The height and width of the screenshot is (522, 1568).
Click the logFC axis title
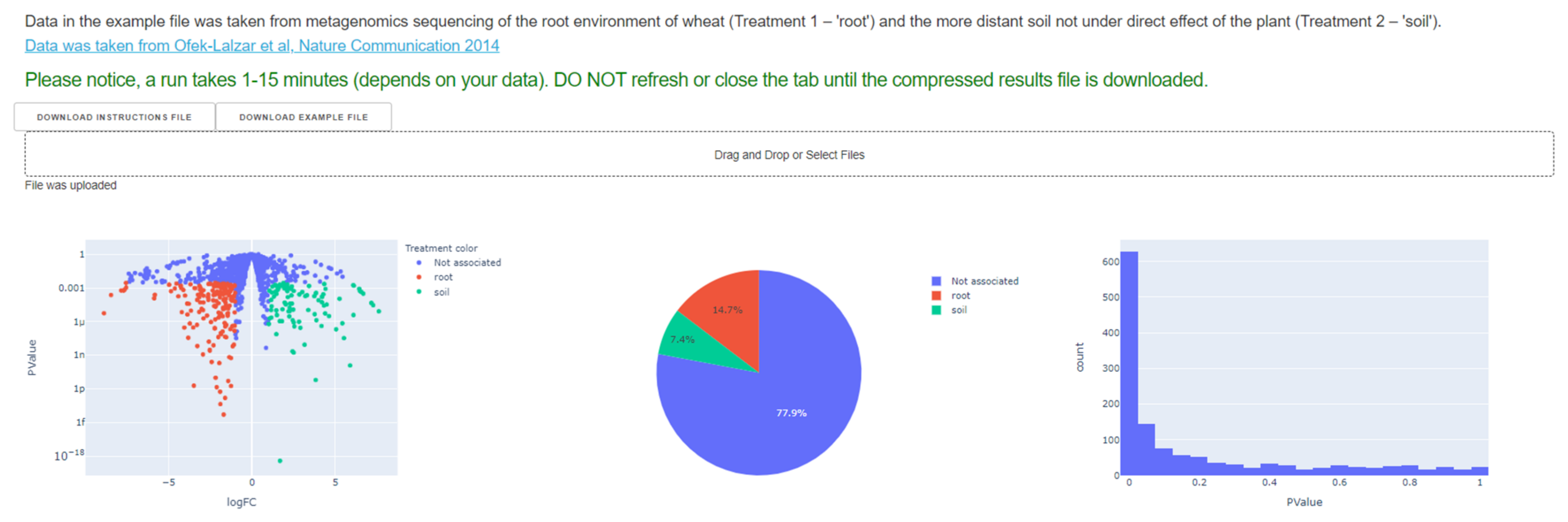point(242,503)
